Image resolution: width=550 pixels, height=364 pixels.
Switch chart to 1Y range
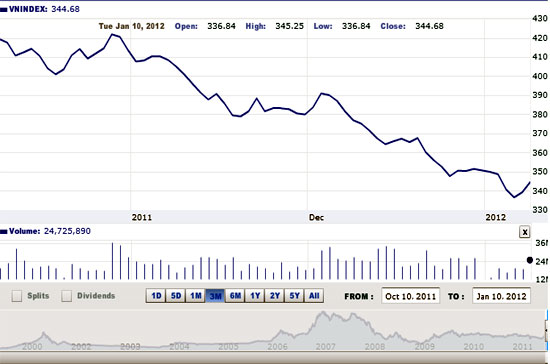click(x=255, y=296)
